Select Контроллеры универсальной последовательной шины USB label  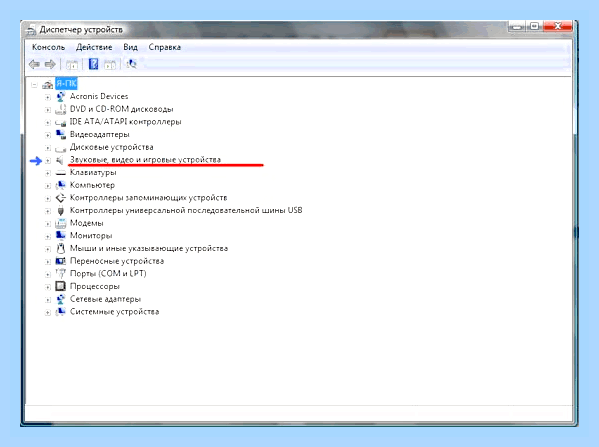click(186, 210)
